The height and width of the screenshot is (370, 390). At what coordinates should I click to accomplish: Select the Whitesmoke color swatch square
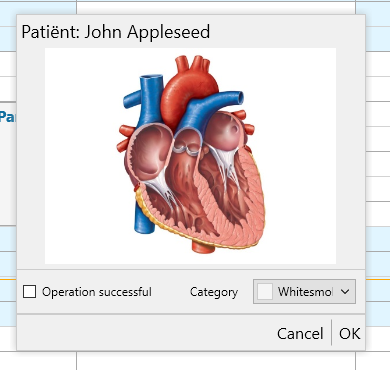click(x=265, y=292)
